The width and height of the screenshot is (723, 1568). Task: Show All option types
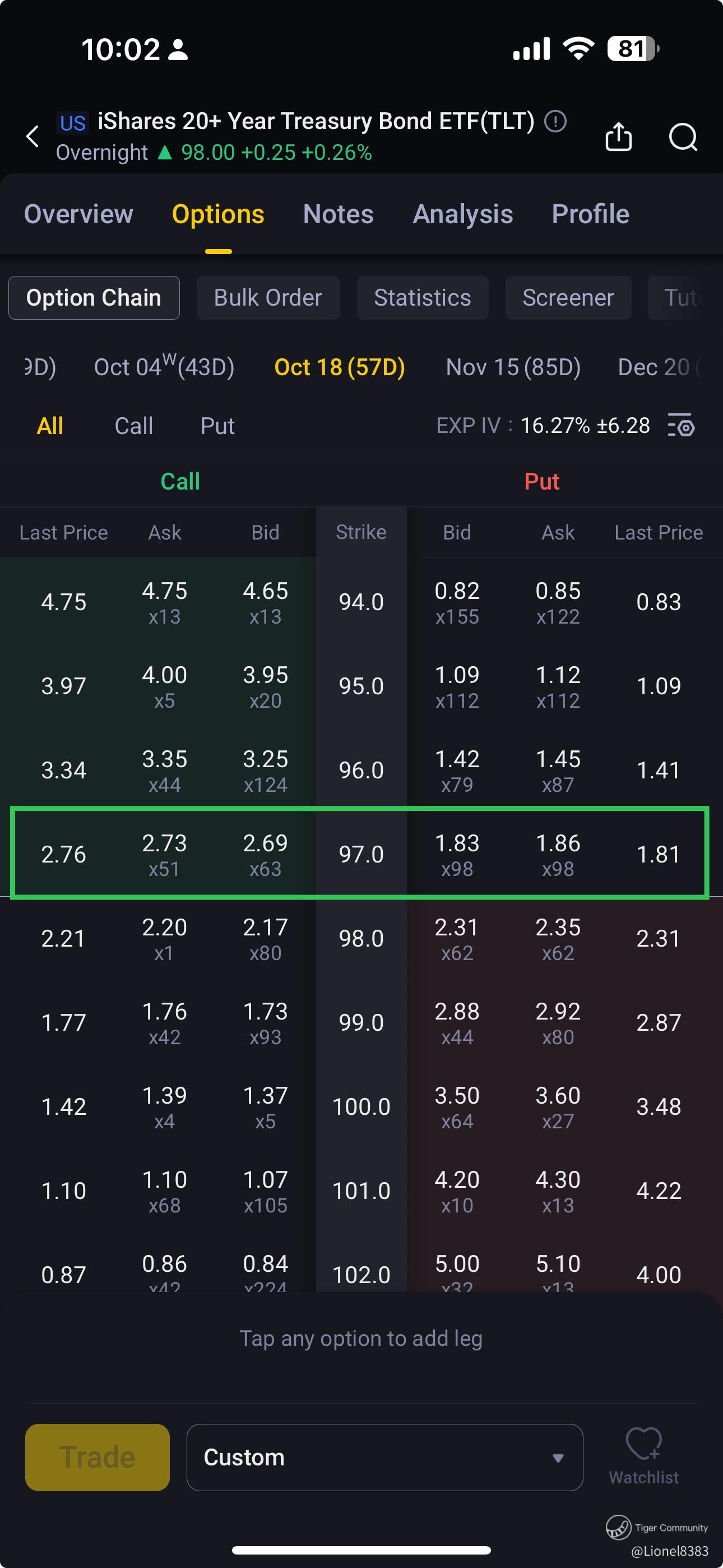click(x=50, y=426)
